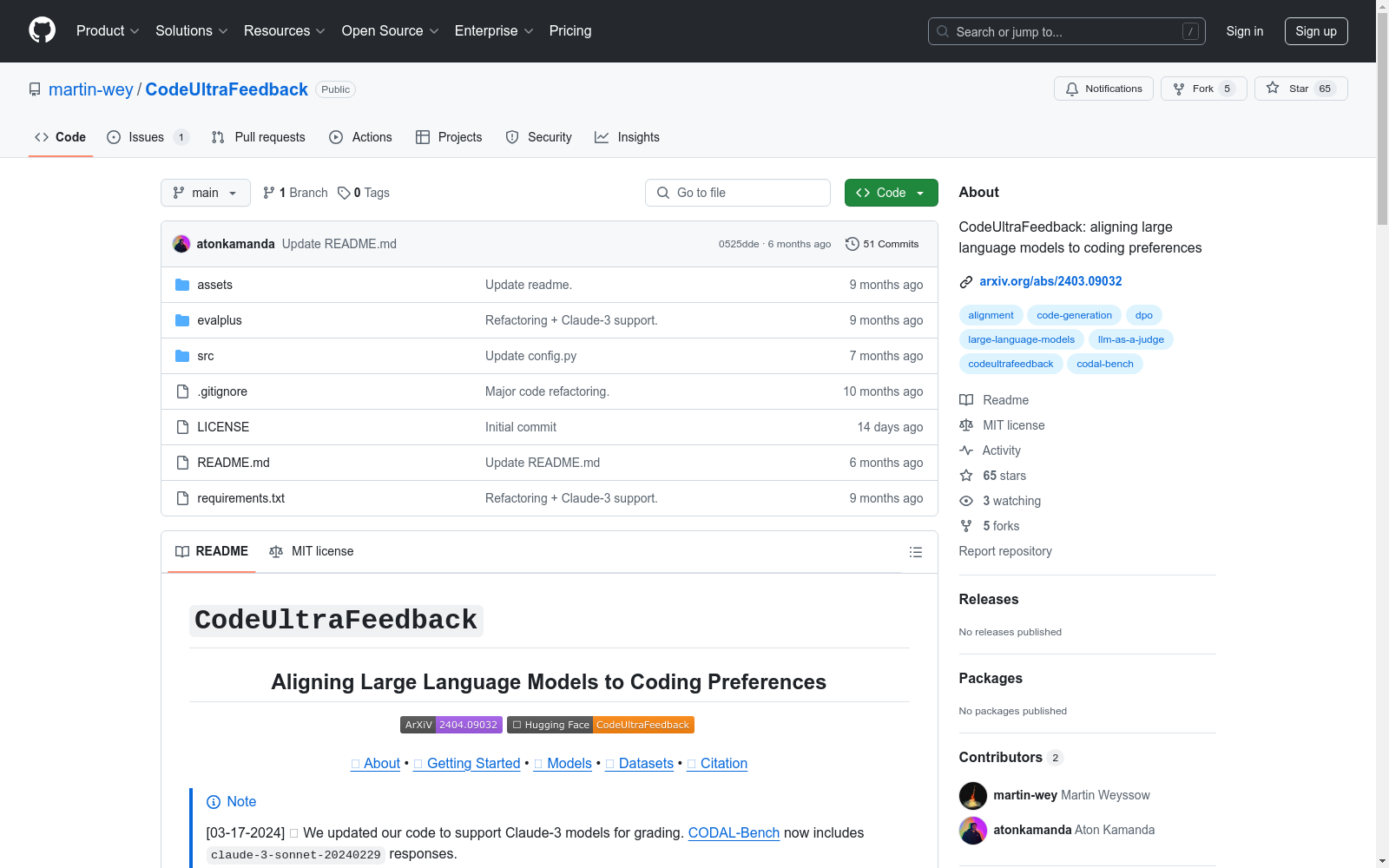1389x868 pixels.
Task: Open the Security tab
Action: [539, 137]
